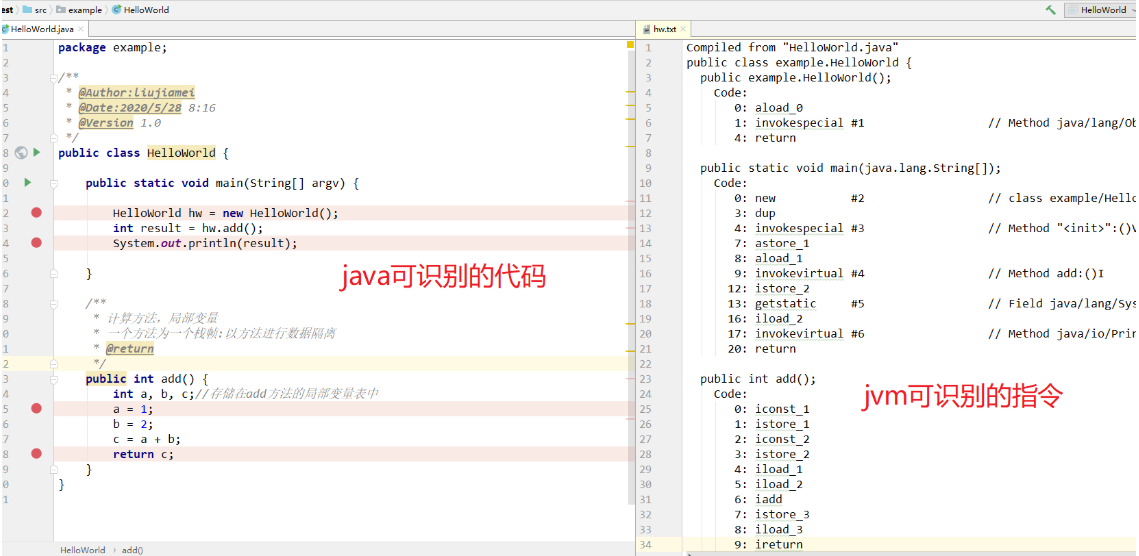The height and width of the screenshot is (556, 1139).
Task: Switch to the HelloWorld.java tab
Action: pos(42,29)
